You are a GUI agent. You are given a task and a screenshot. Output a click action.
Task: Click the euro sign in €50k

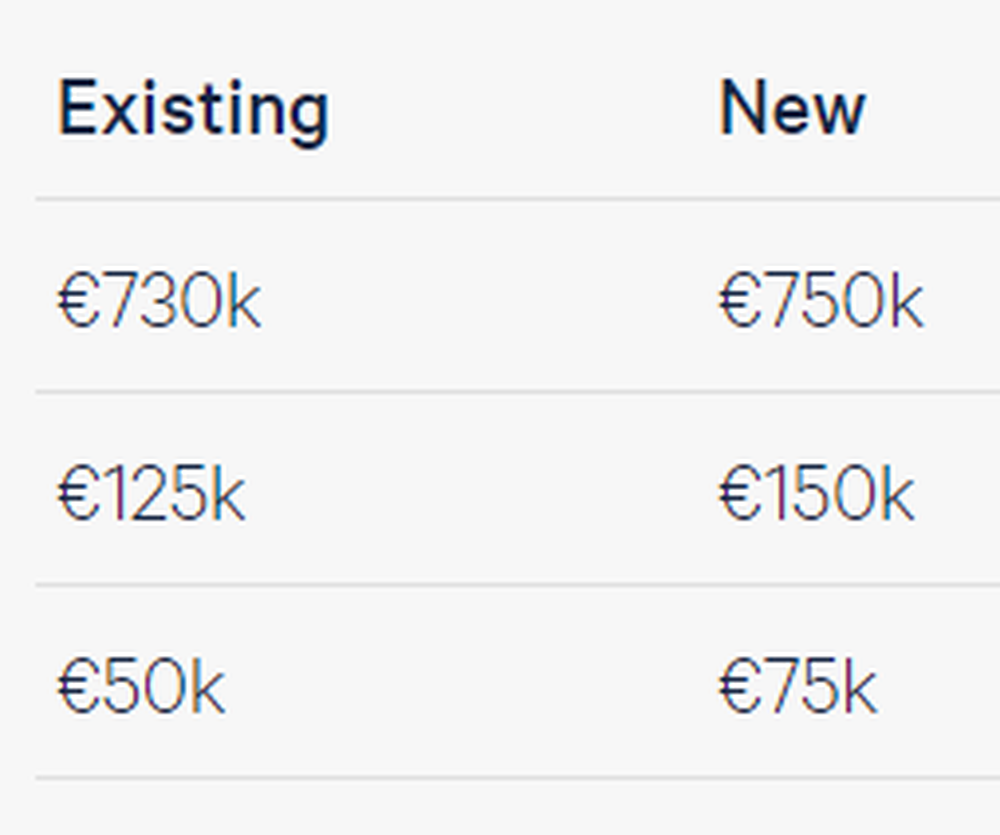78,686
